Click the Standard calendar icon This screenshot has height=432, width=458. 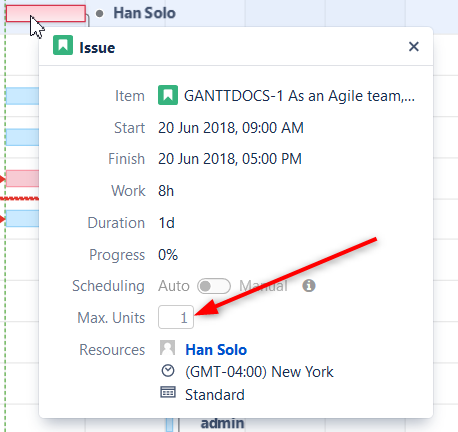168,392
